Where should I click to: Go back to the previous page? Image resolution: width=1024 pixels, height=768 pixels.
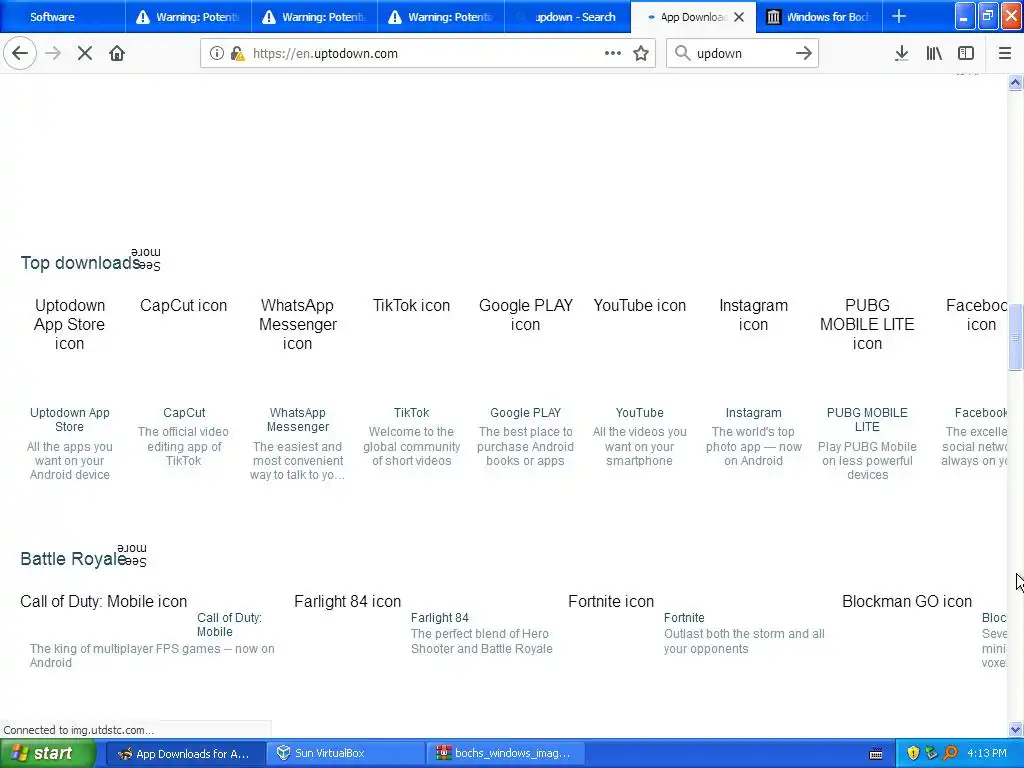(20, 53)
